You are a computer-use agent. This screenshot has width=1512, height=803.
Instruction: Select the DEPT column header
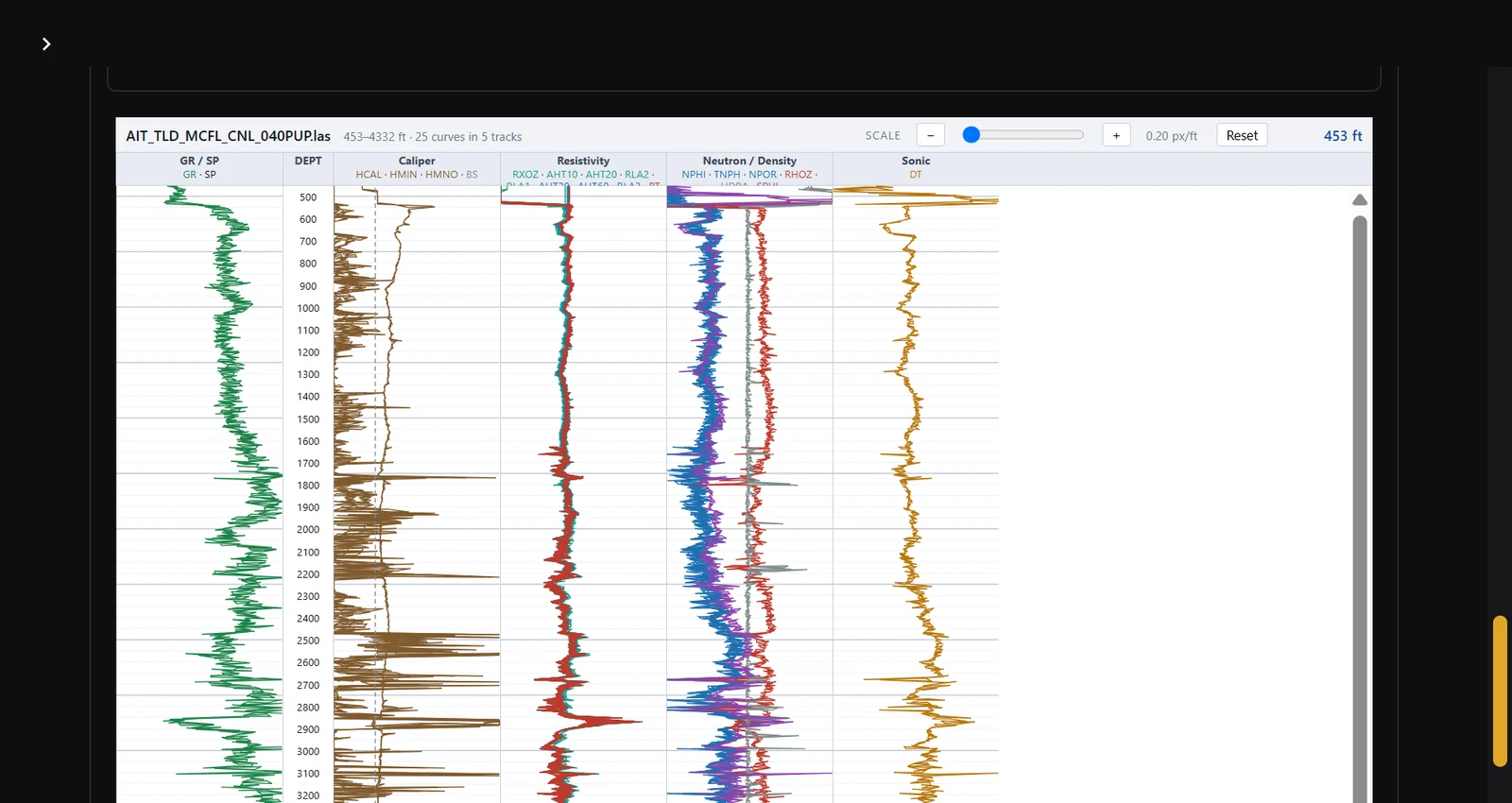308,161
